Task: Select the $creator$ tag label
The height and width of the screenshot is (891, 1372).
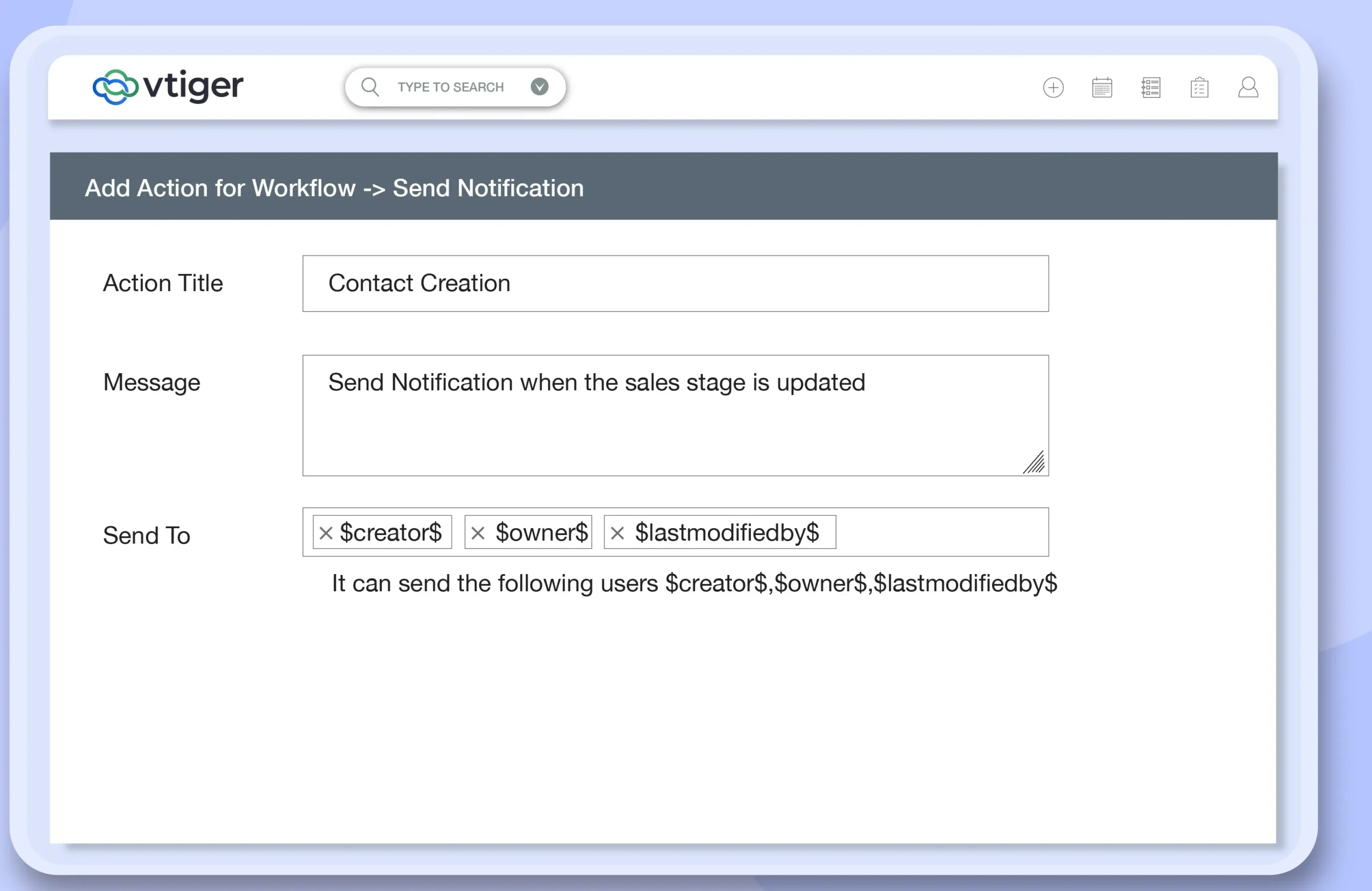Action: coord(390,532)
